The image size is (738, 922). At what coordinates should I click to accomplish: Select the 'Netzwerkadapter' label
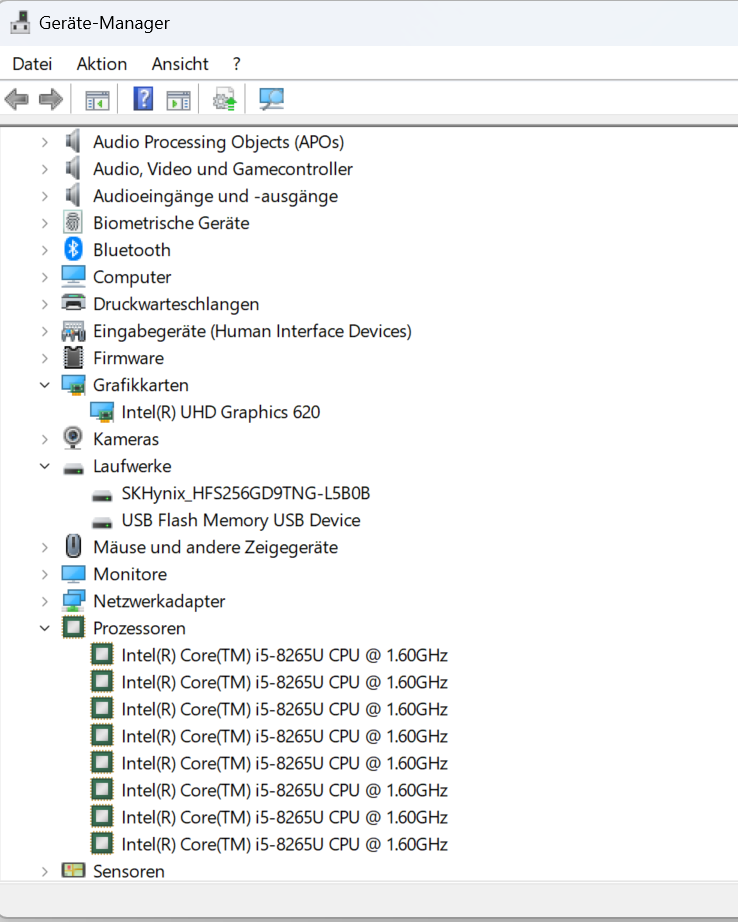[159, 602]
